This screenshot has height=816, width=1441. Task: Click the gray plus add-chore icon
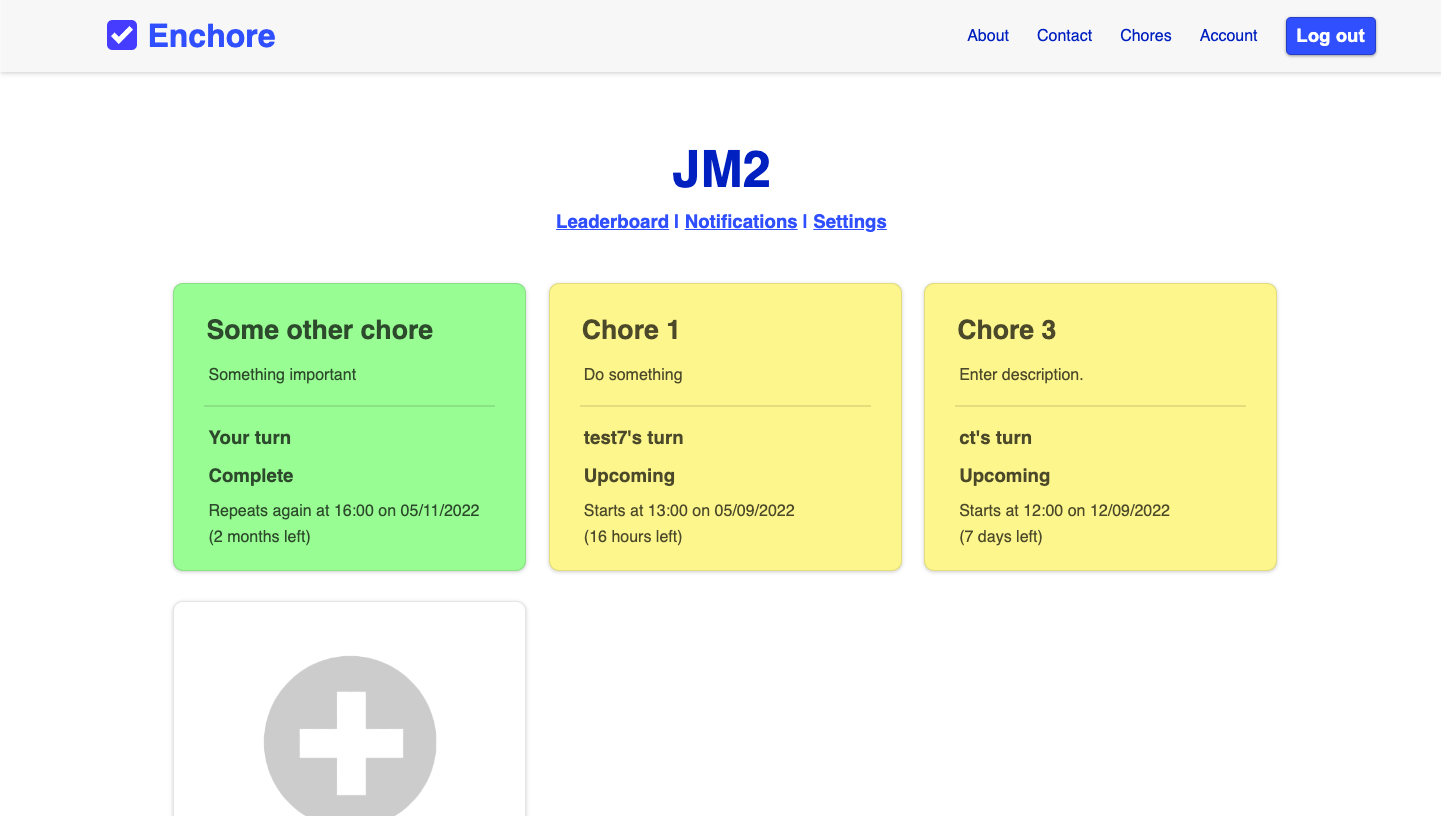[350, 741]
